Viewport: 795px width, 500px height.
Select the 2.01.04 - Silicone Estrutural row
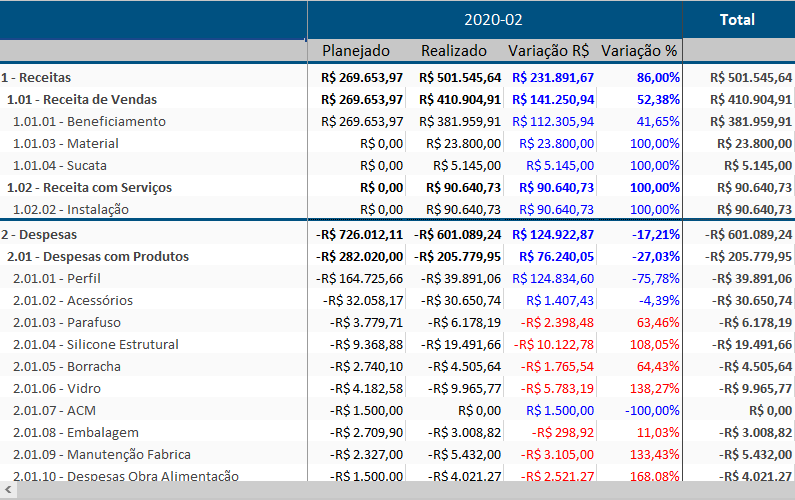coord(96,344)
